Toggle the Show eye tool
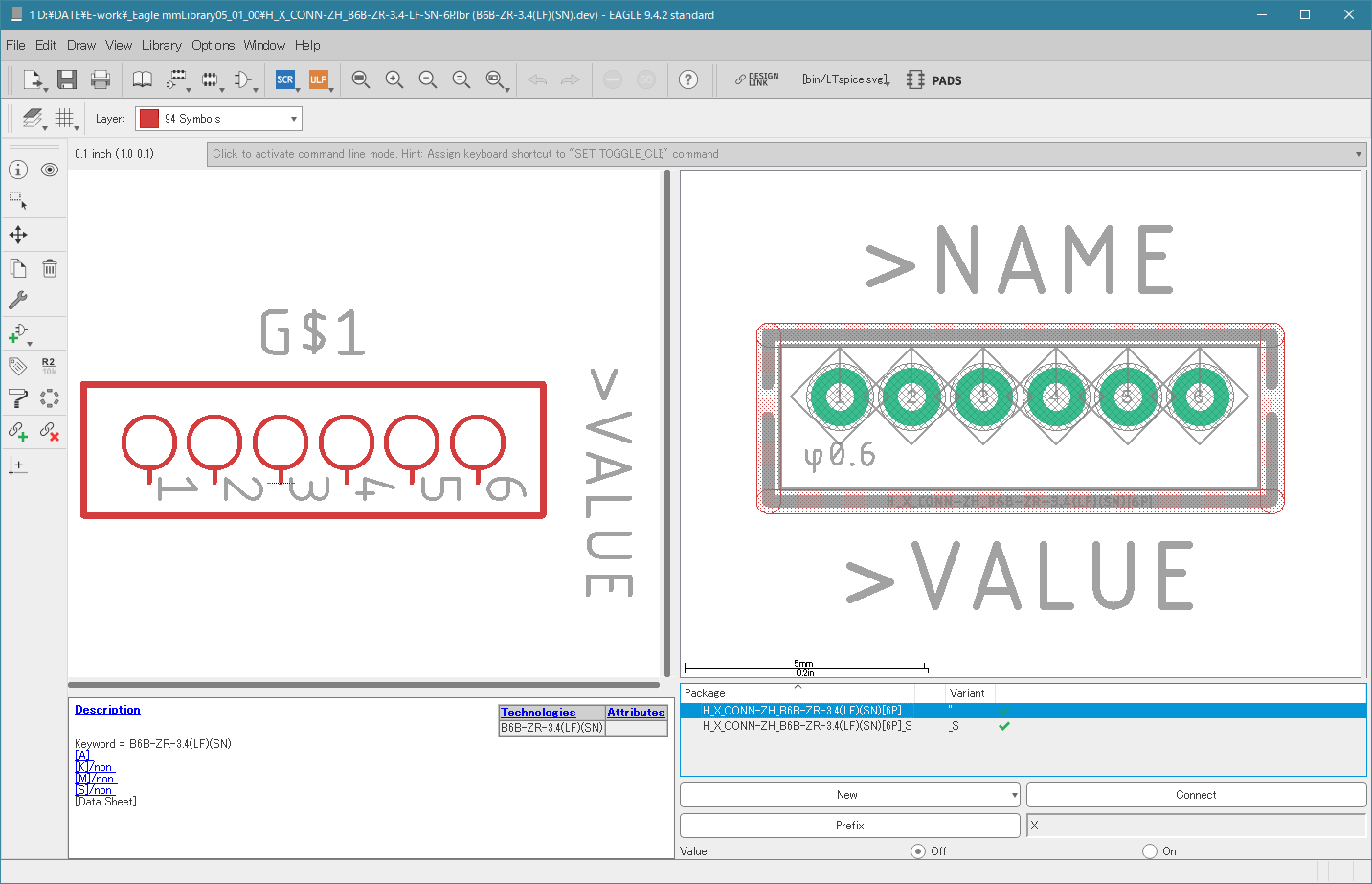This screenshot has height=884, width=1372. click(x=50, y=170)
